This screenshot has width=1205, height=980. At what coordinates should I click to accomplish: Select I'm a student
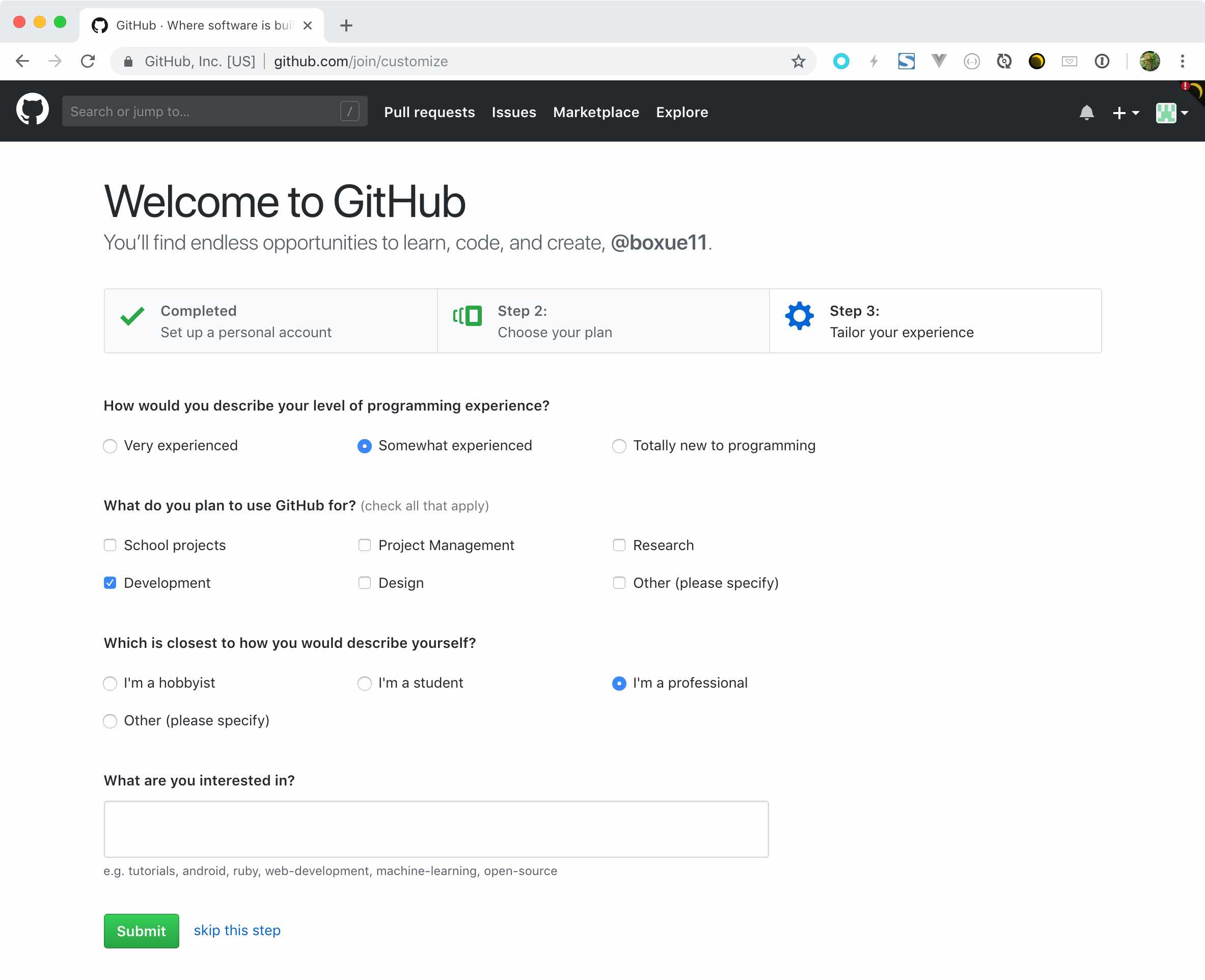[365, 683]
